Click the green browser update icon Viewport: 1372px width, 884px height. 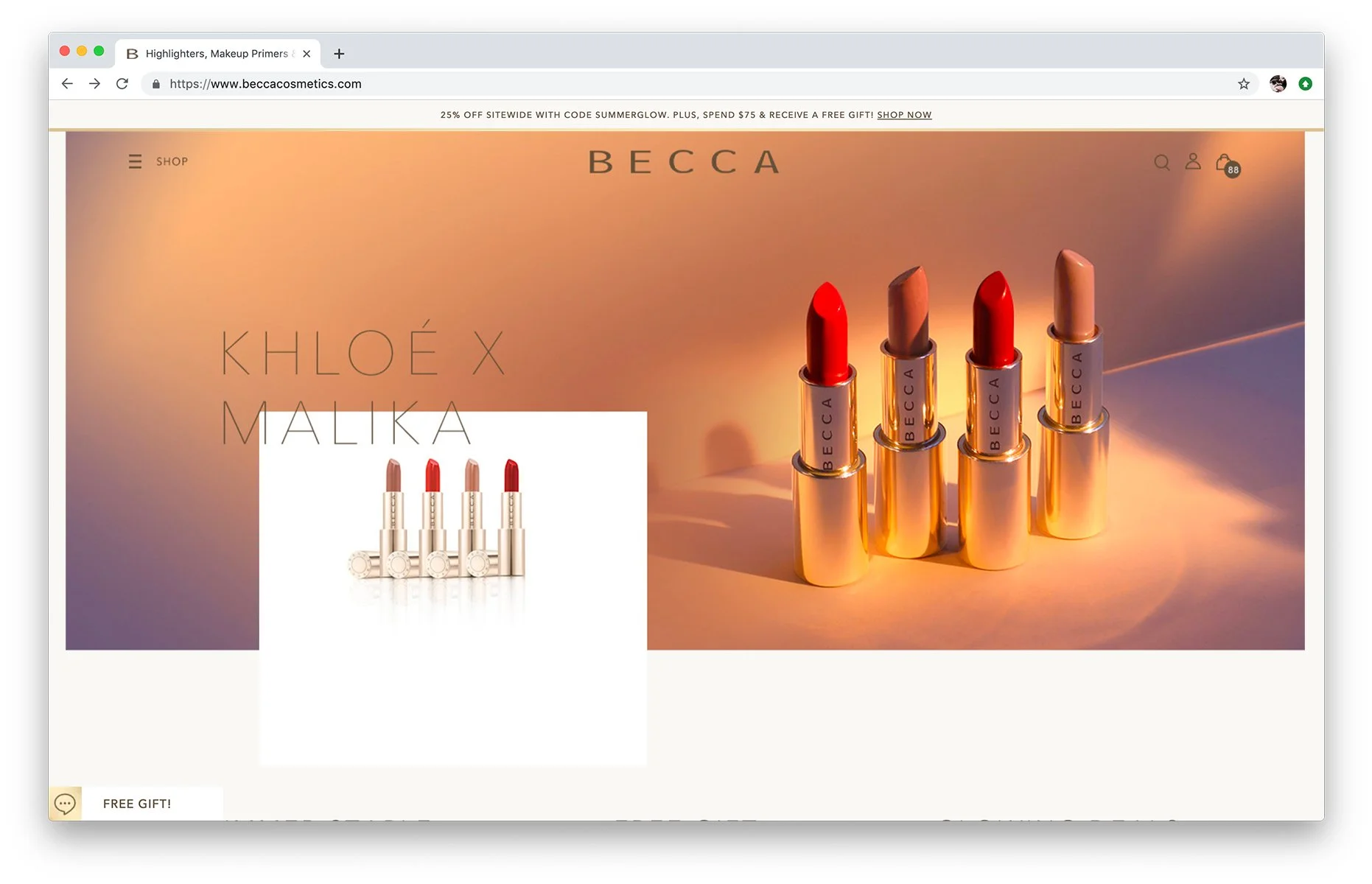pos(1305,84)
